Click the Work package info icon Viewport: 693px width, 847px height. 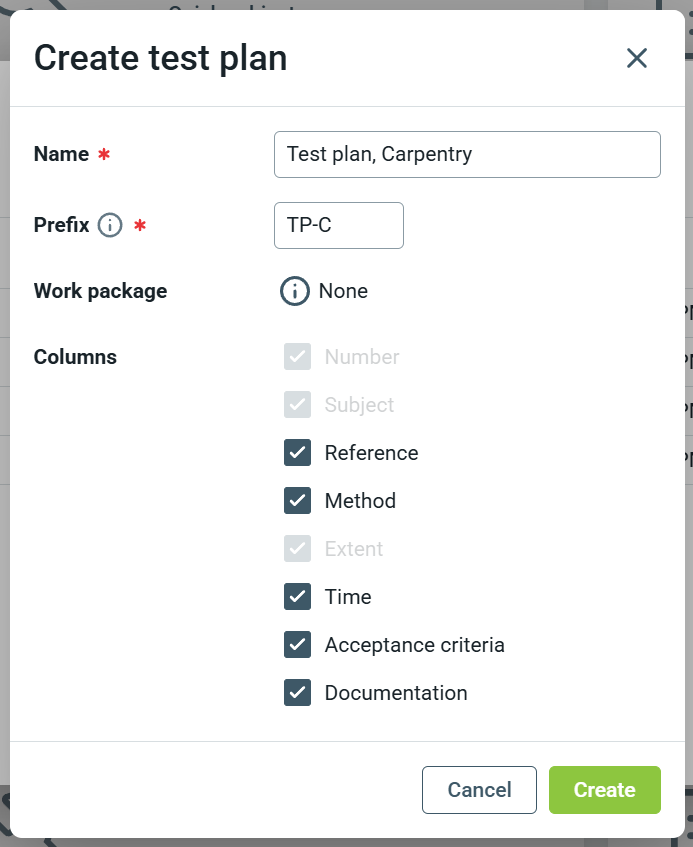(294, 291)
